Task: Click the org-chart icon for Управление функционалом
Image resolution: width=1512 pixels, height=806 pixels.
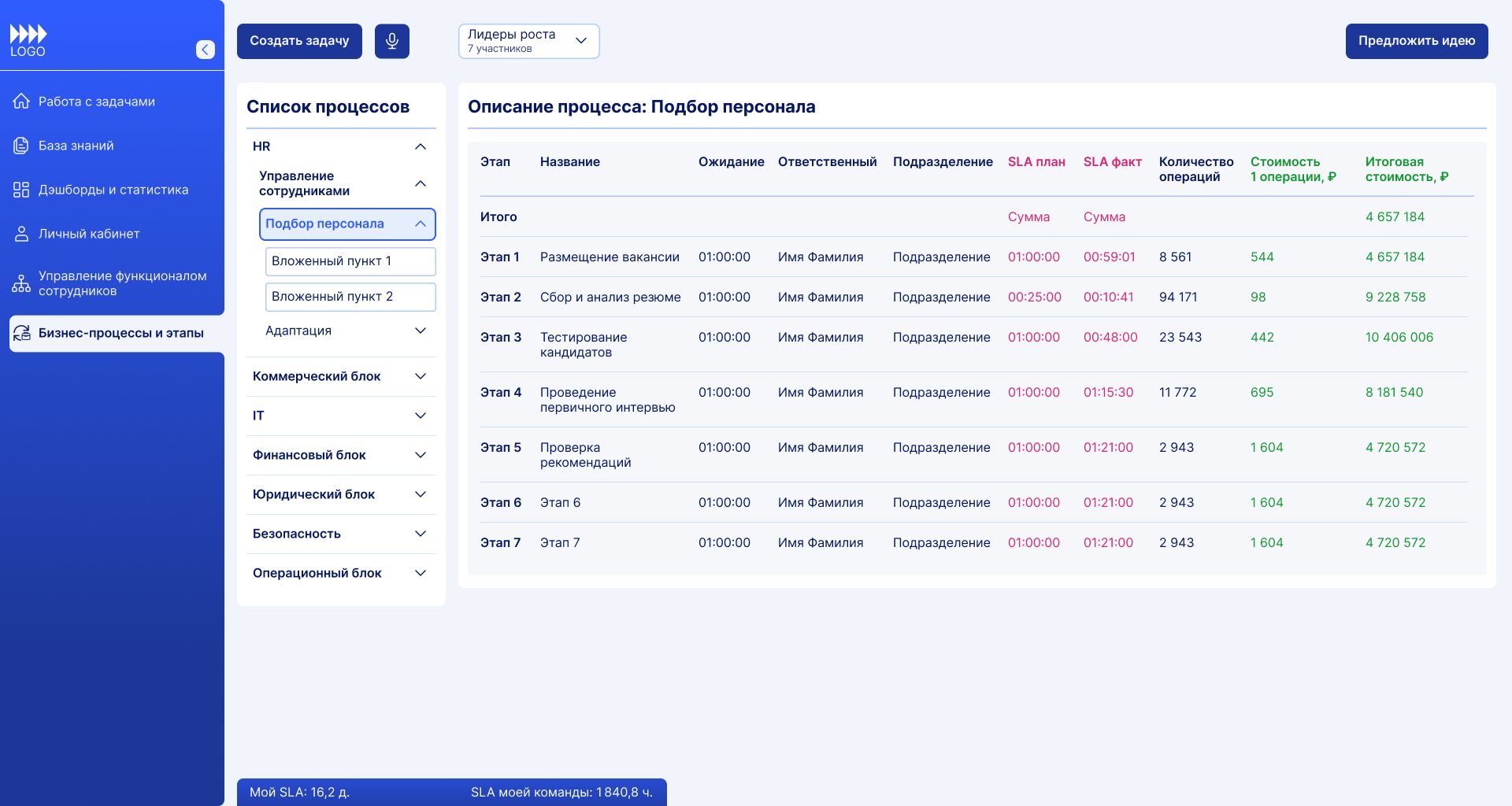Action: pos(21,283)
